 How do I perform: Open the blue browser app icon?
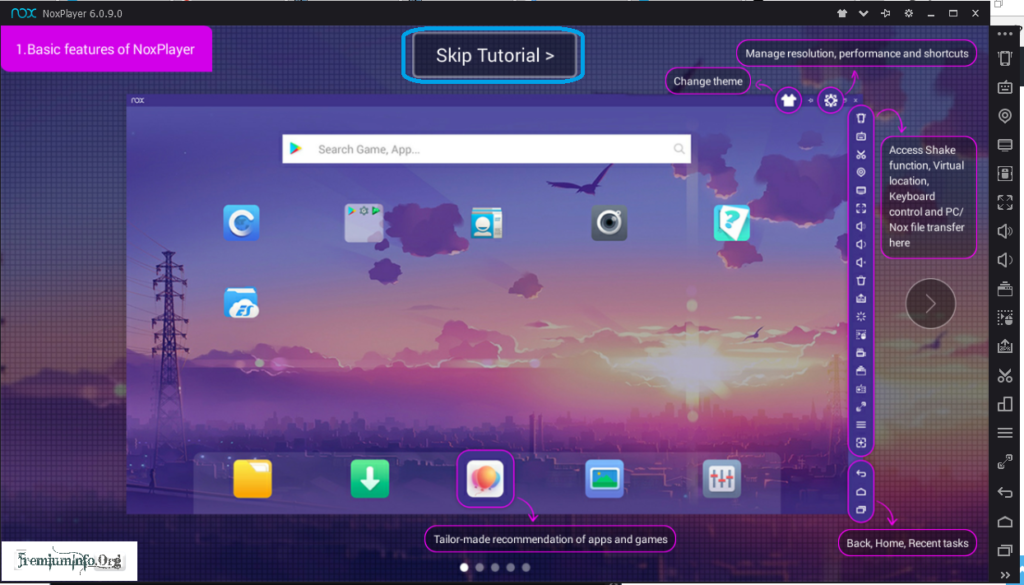coord(241,223)
